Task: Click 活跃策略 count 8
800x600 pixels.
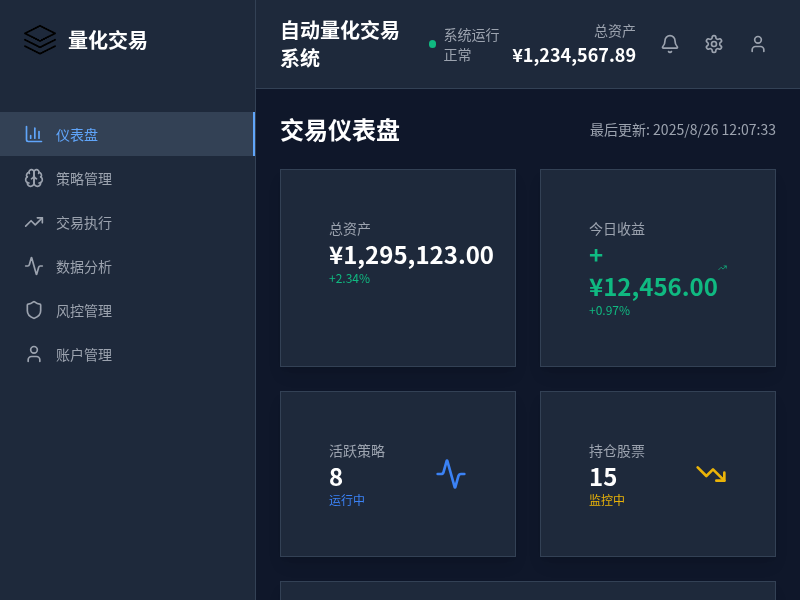Action: (x=336, y=477)
